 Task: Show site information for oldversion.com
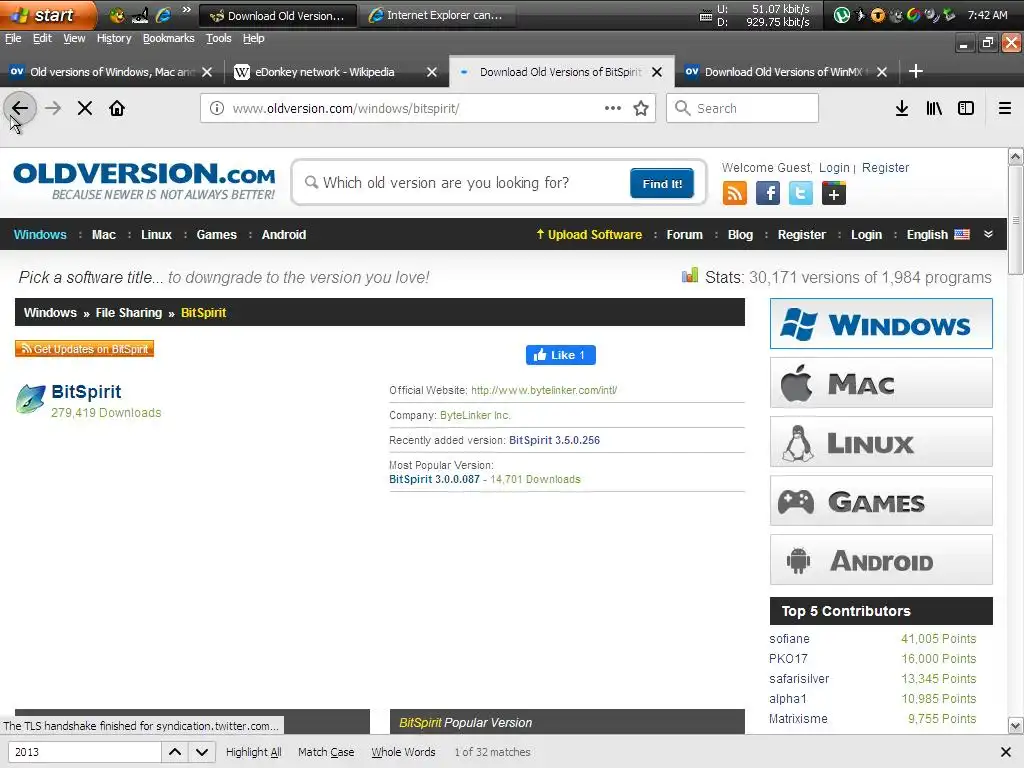pyautogui.click(x=217, y=108)
